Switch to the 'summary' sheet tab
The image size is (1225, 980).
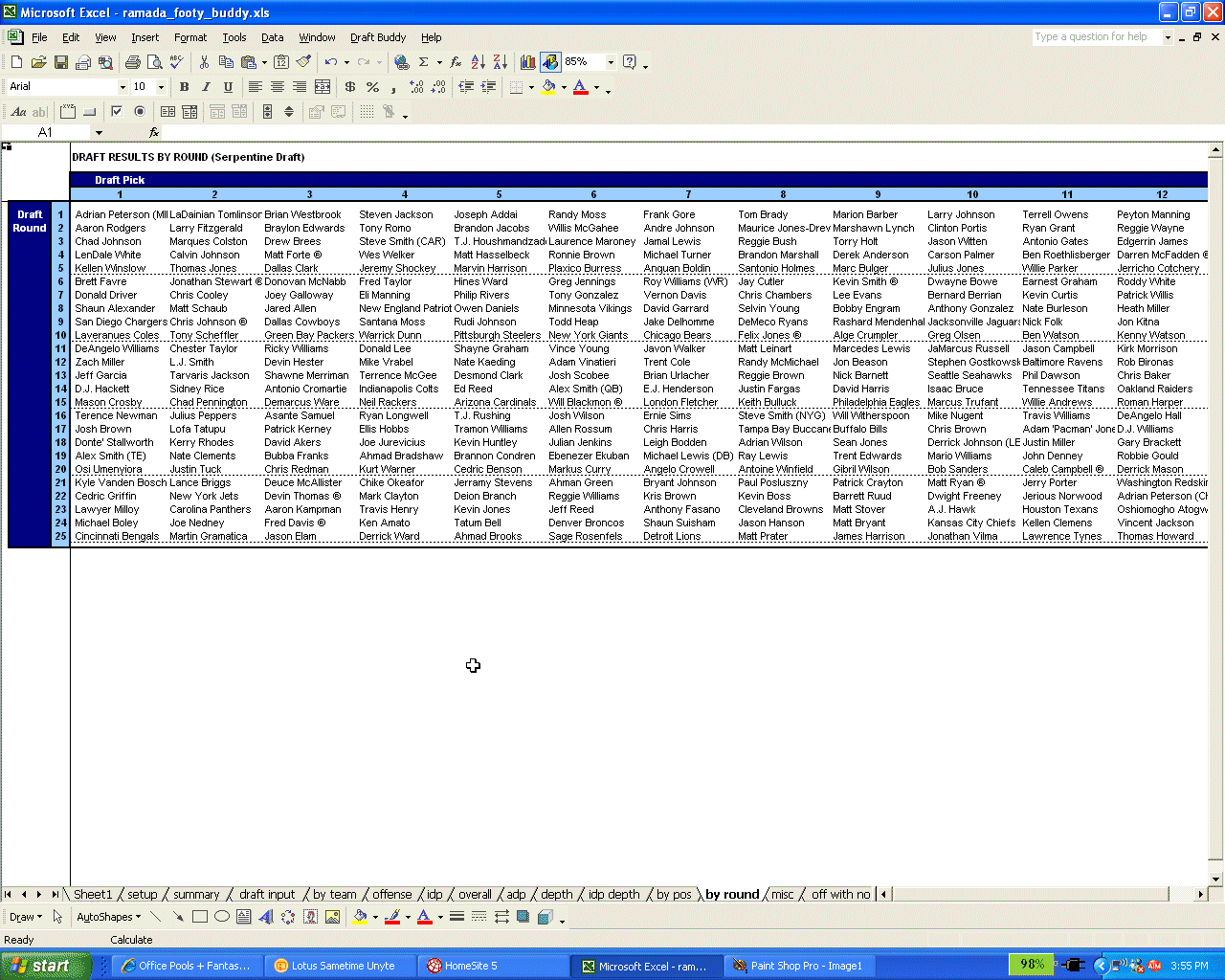point(196,895)
